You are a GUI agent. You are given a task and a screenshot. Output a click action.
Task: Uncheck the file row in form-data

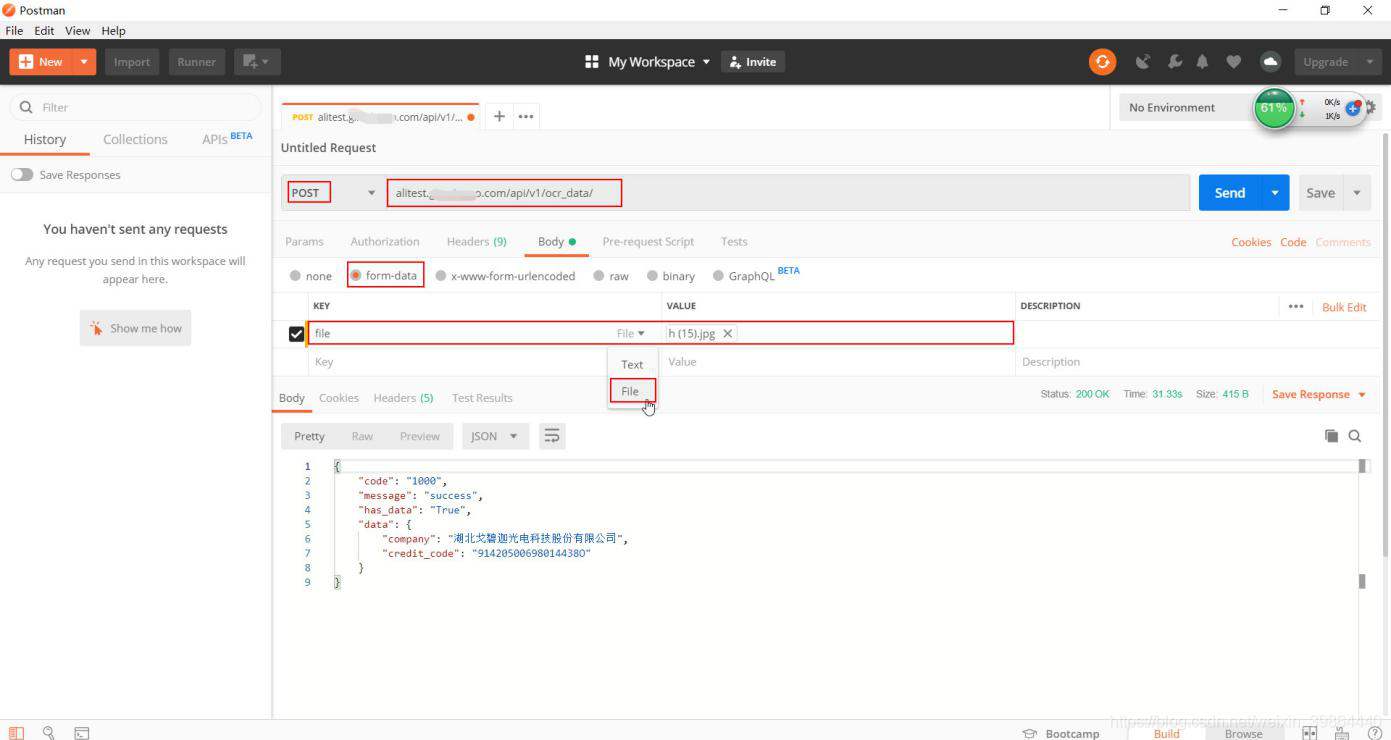pos(296,333)
